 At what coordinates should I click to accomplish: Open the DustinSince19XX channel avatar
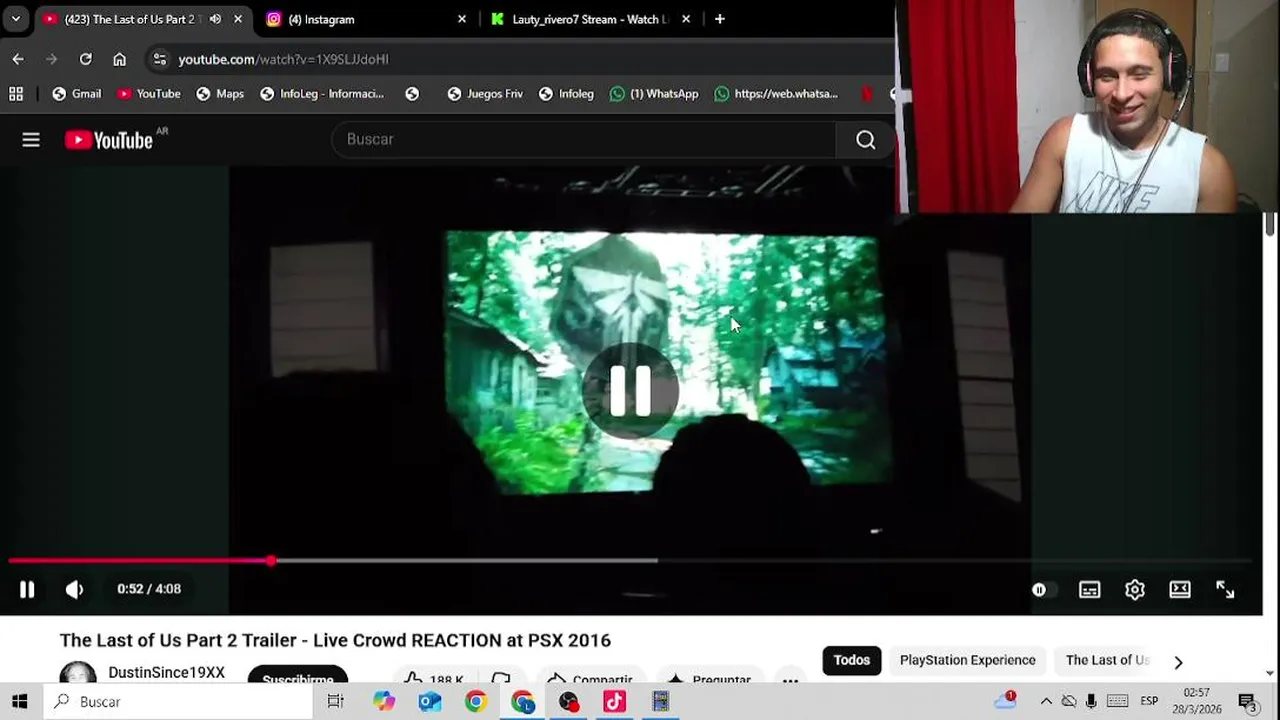[x=78, y=672]
